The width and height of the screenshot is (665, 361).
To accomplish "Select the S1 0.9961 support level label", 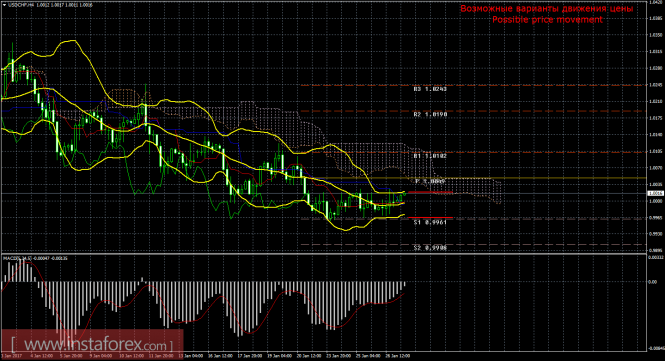I will (x=430, y=222).
